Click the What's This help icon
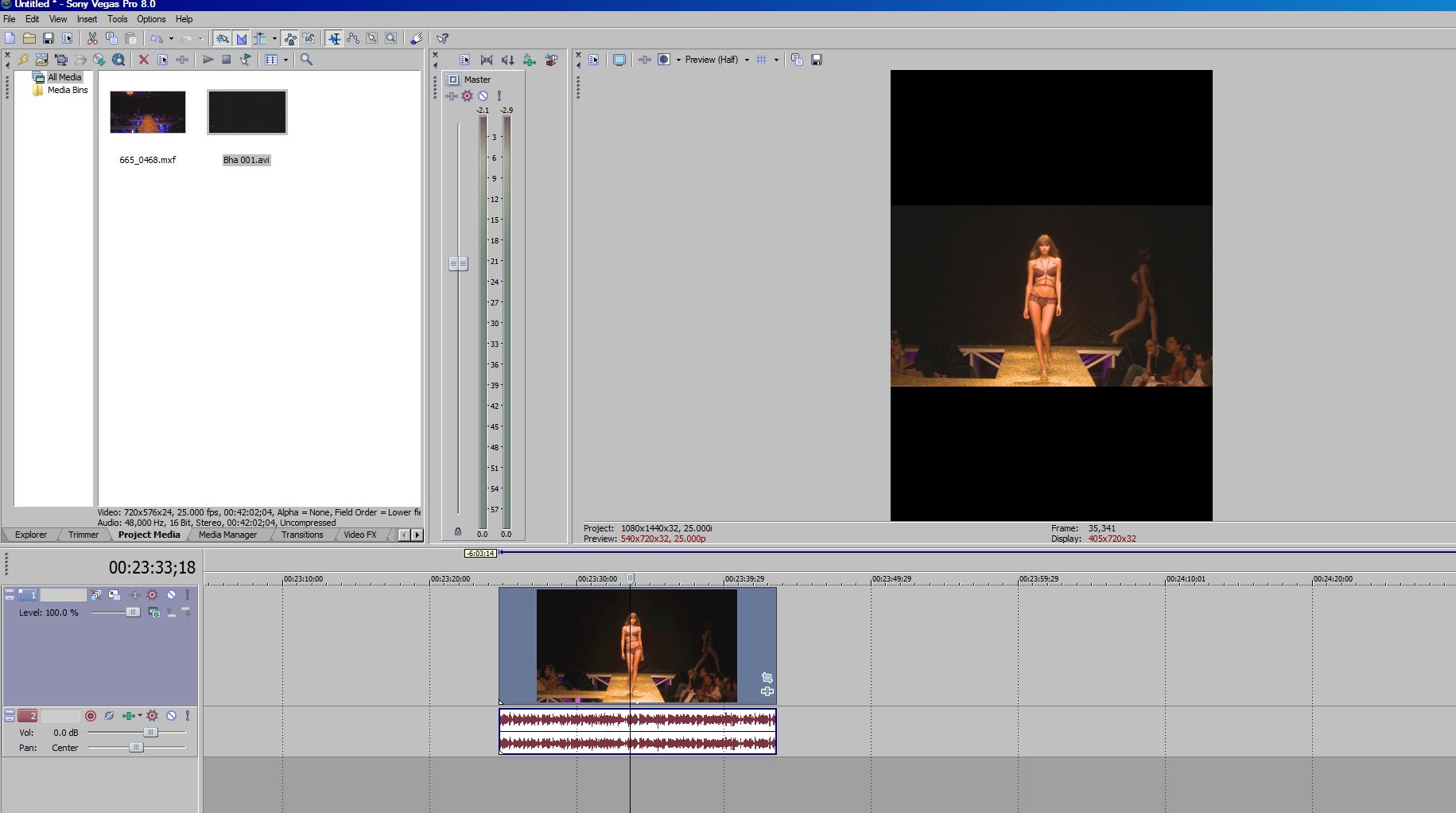1456x813 pixels. [x=443, y=38]
